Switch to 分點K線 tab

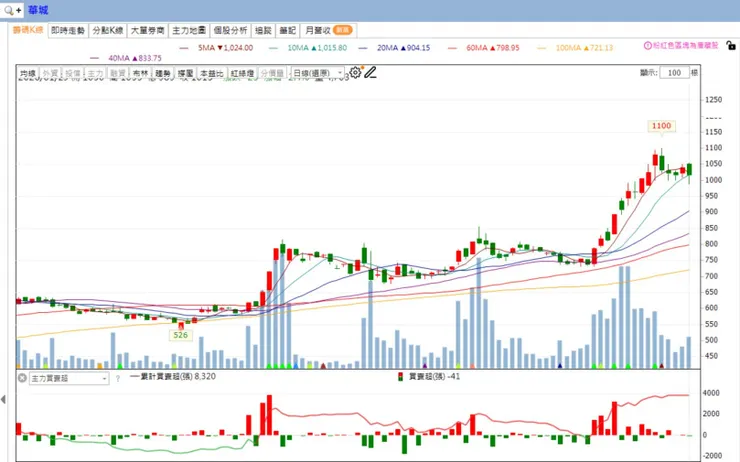(108, 30)
